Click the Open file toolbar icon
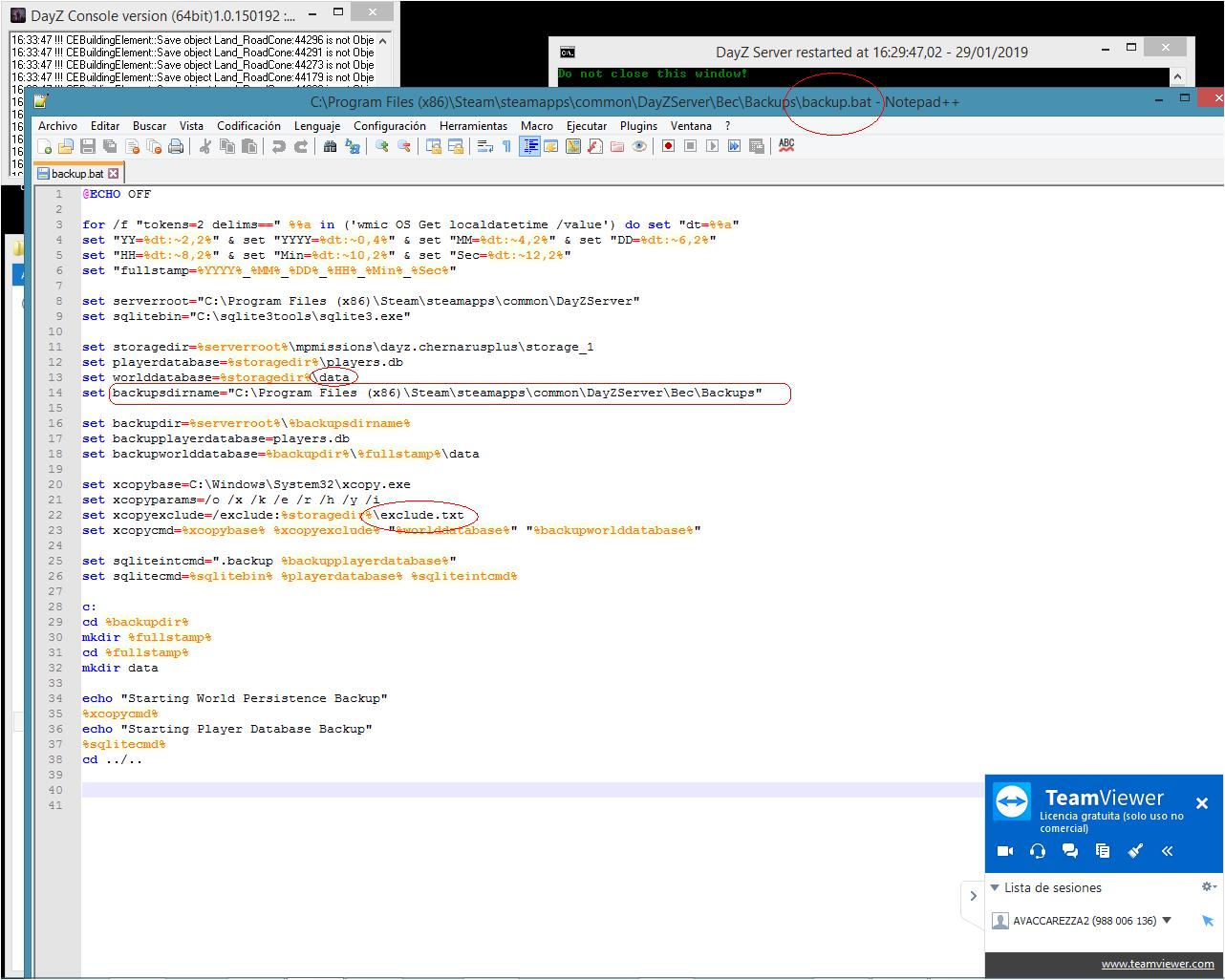This screenshot has width=1225, height=980. pyautogui.click(x=66, y=146)
